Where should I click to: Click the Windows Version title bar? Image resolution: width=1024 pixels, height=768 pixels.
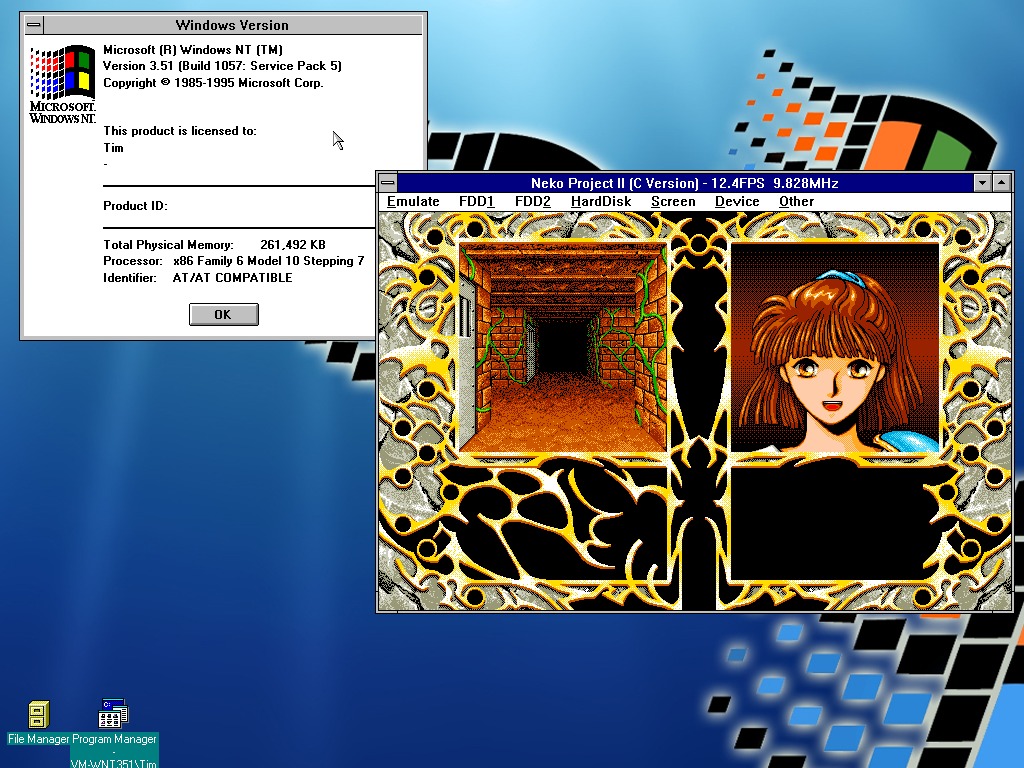coord(232,25)
